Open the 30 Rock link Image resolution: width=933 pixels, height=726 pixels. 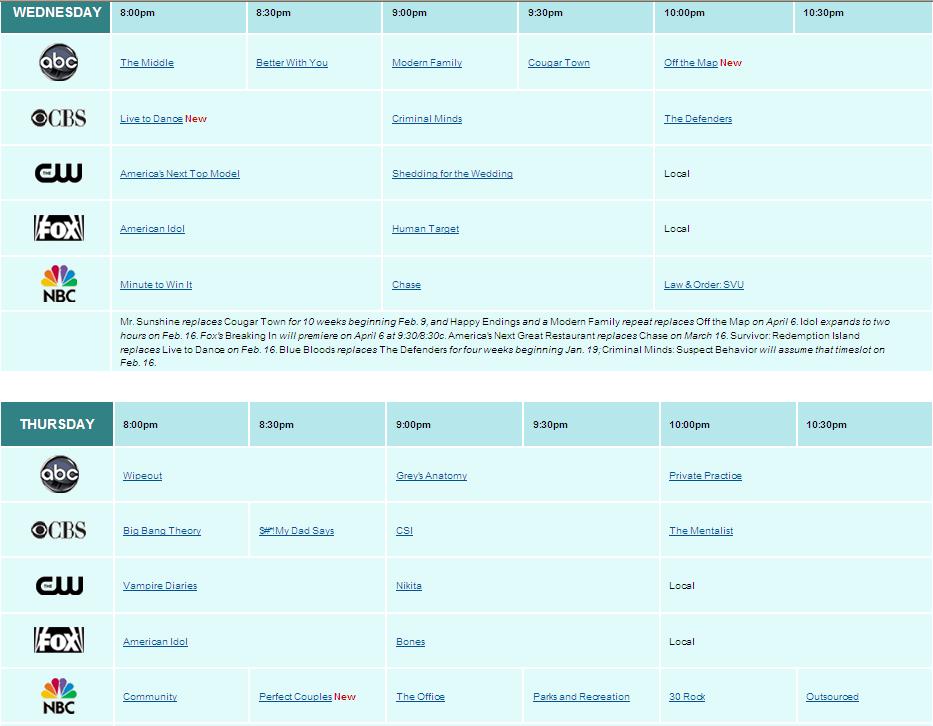pos(687,696)
